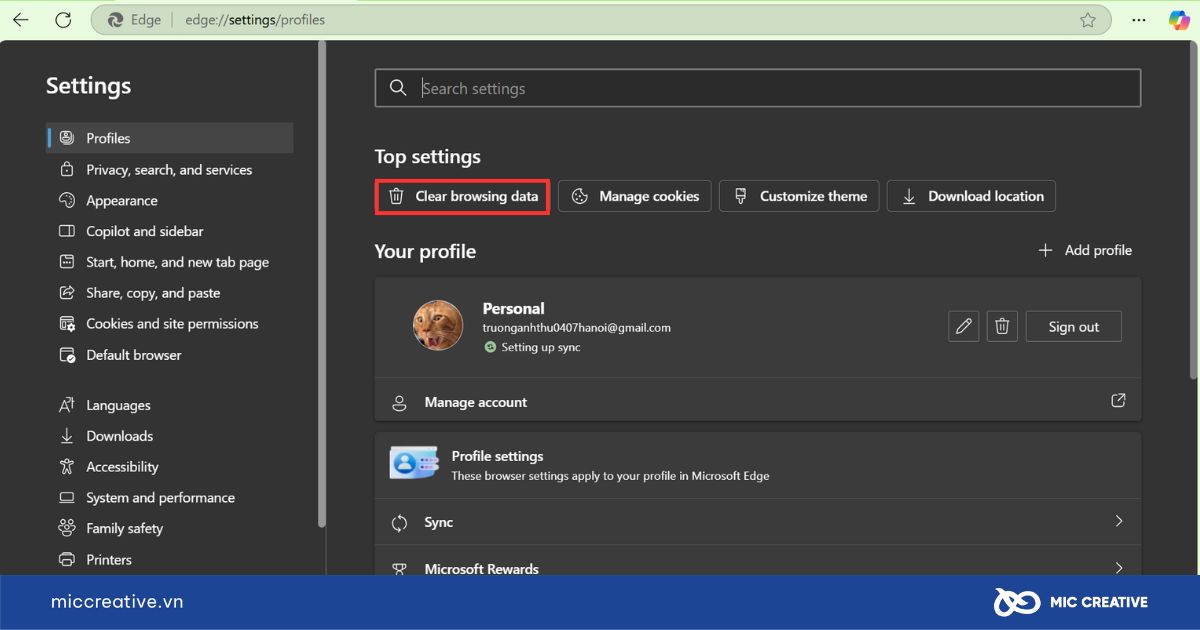Click the cat profile picture thumbnail

point(438,326)
